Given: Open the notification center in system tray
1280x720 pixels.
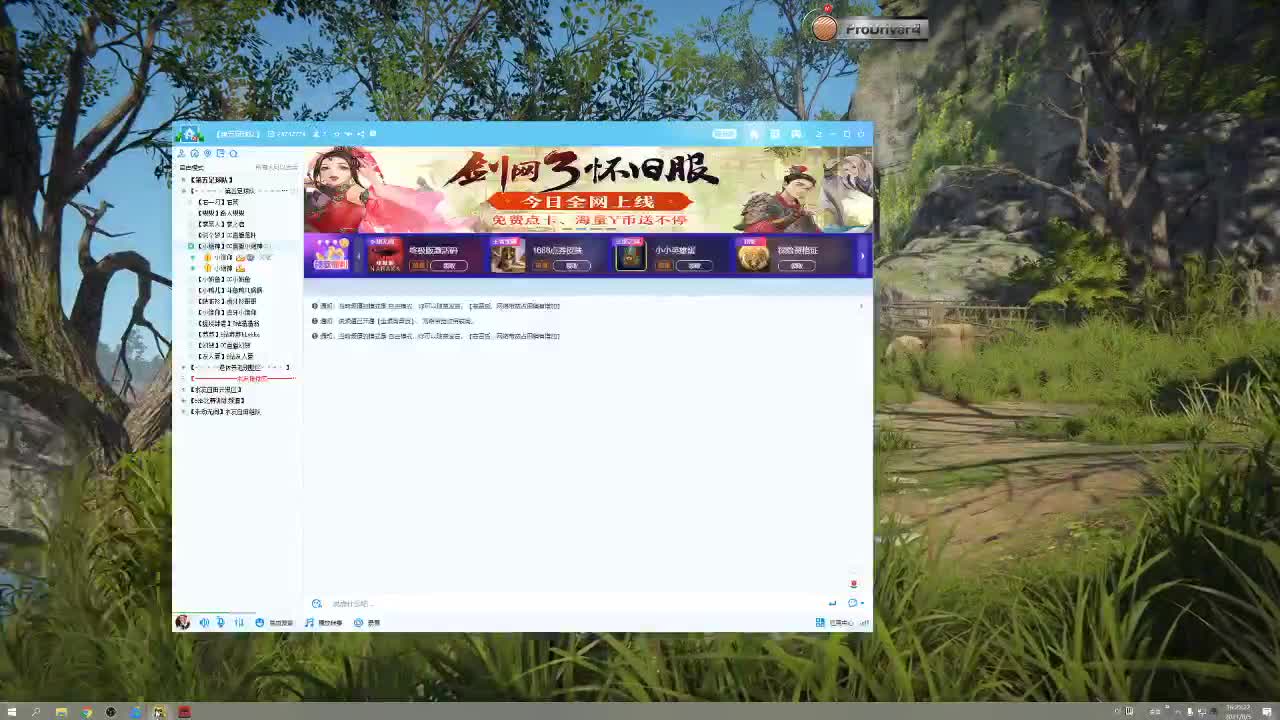Looking at the screenshot, I should coord(1267,712).
